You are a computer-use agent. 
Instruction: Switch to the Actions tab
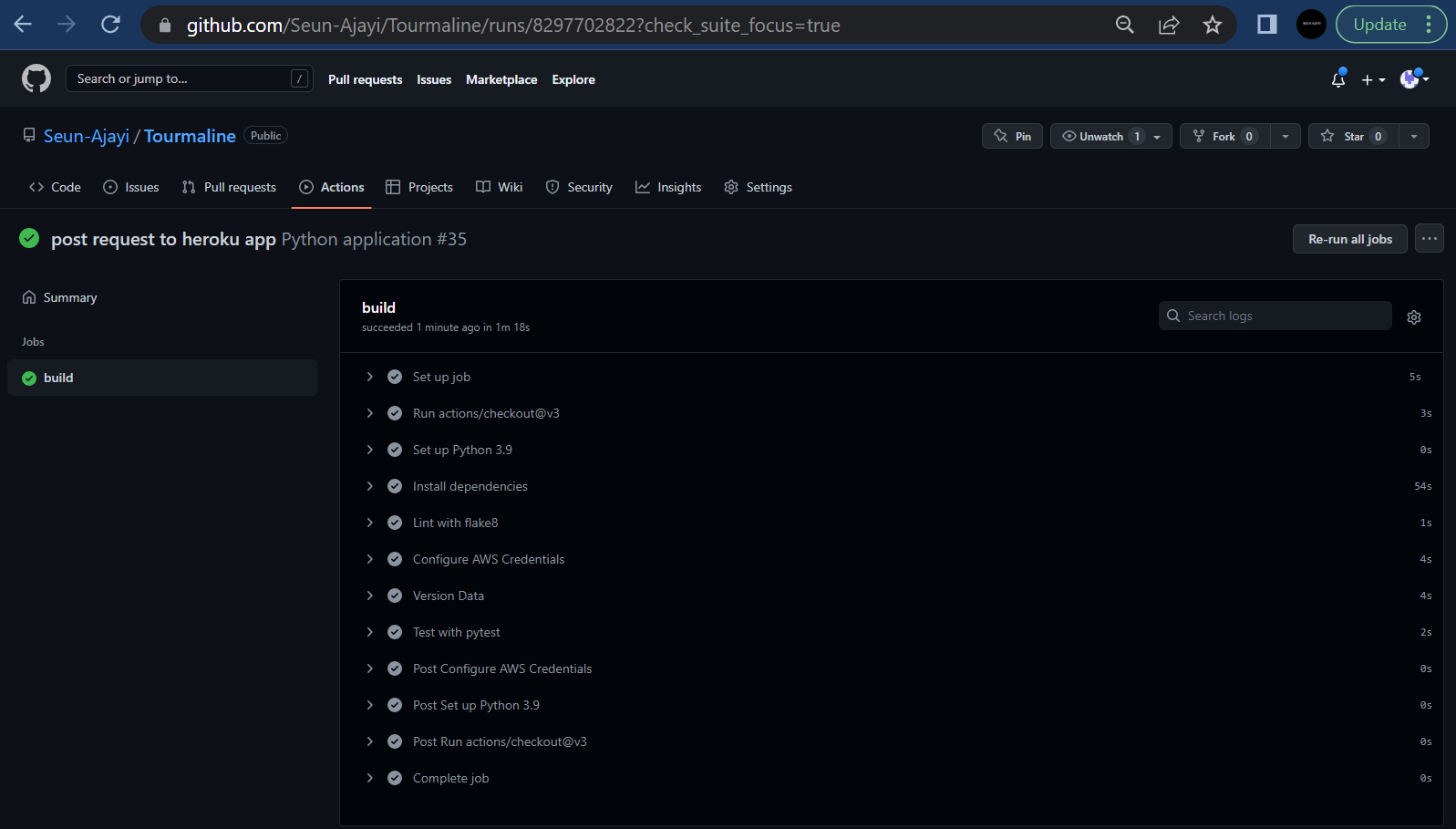332,187
